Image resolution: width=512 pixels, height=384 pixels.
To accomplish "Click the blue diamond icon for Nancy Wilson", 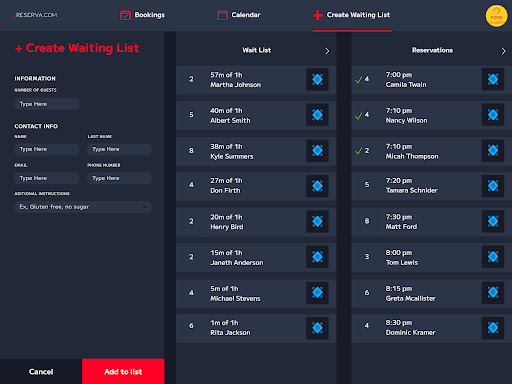I will (x=493, y=115).
